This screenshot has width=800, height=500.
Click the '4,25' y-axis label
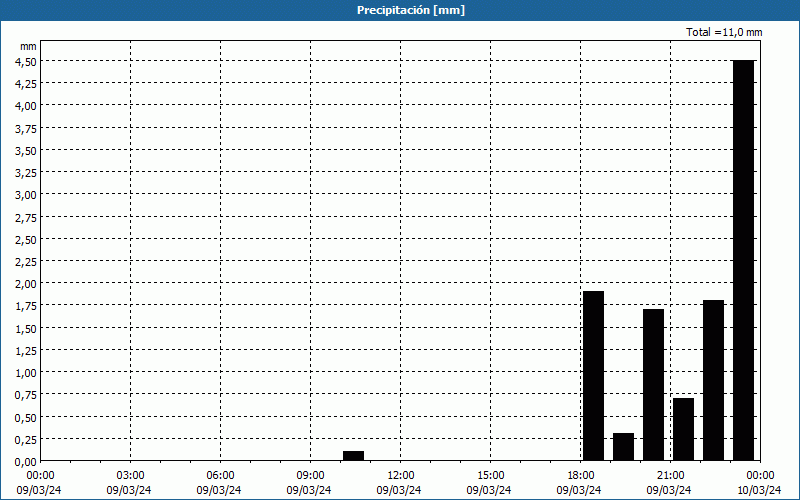pos(26,84)
